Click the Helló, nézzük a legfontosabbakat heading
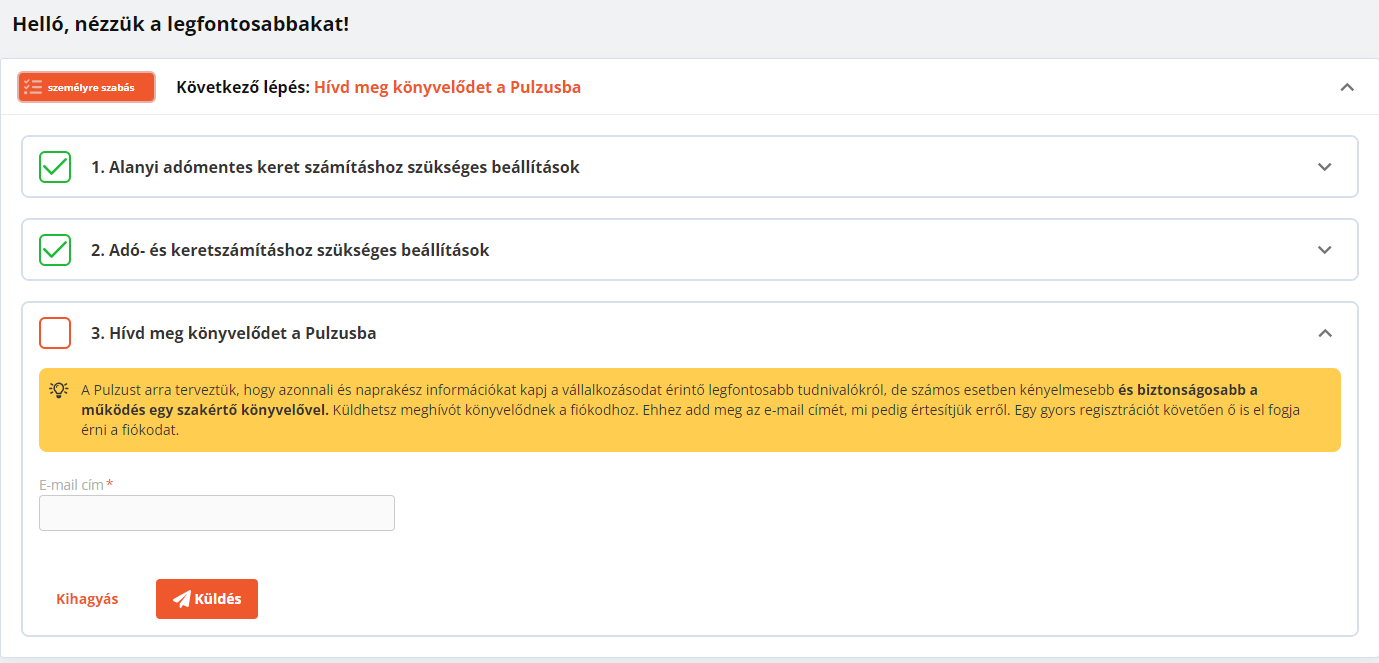Viewport: 1379px width, 663px height. coord(180,24)
